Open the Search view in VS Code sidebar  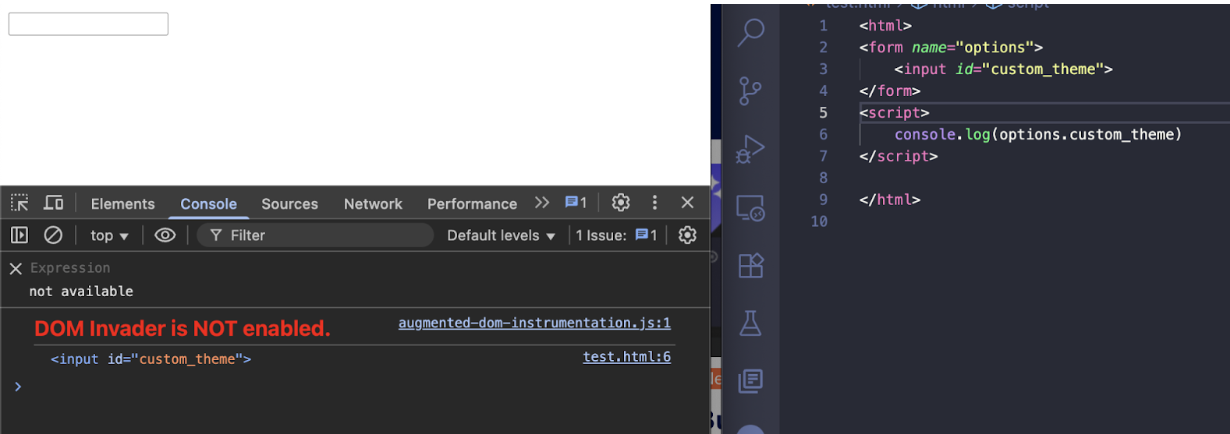[x=750, y=32]
